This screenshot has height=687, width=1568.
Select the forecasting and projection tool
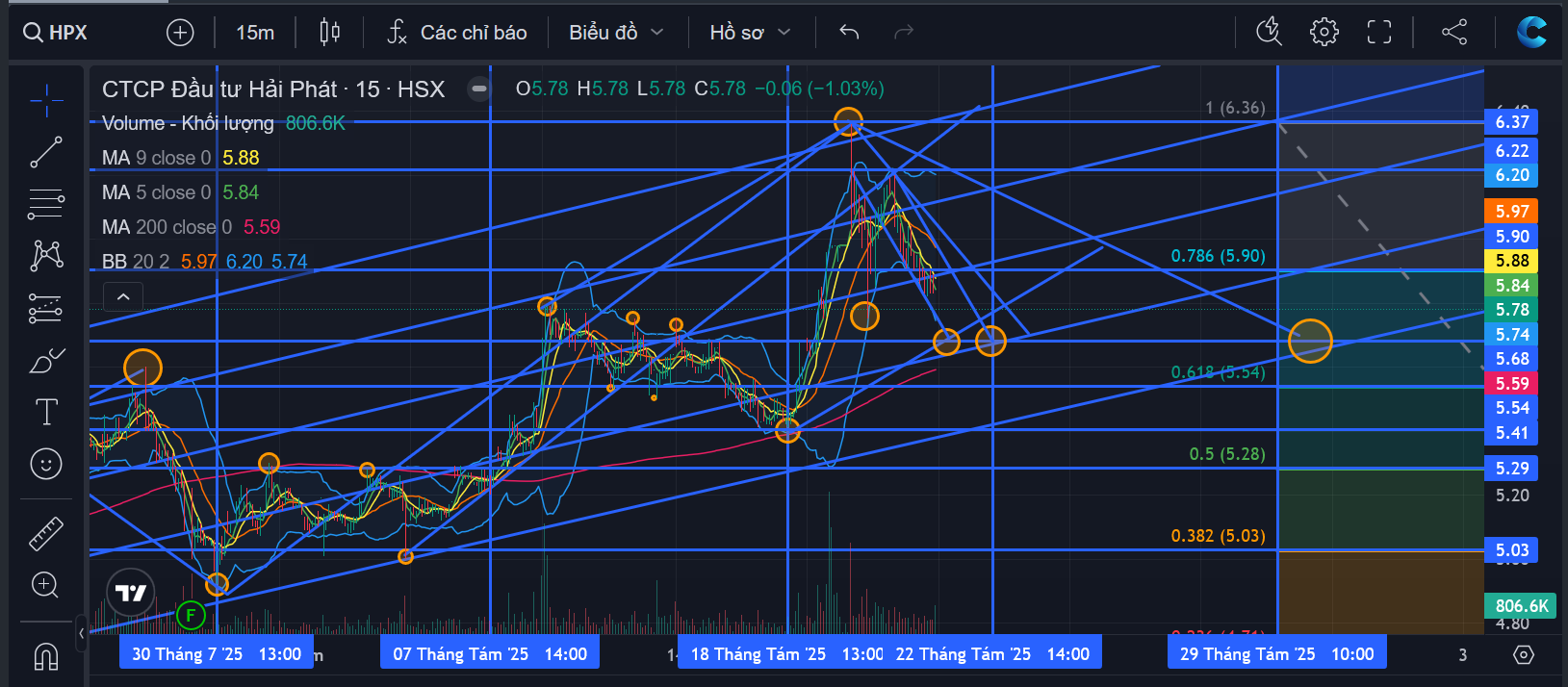46,308
